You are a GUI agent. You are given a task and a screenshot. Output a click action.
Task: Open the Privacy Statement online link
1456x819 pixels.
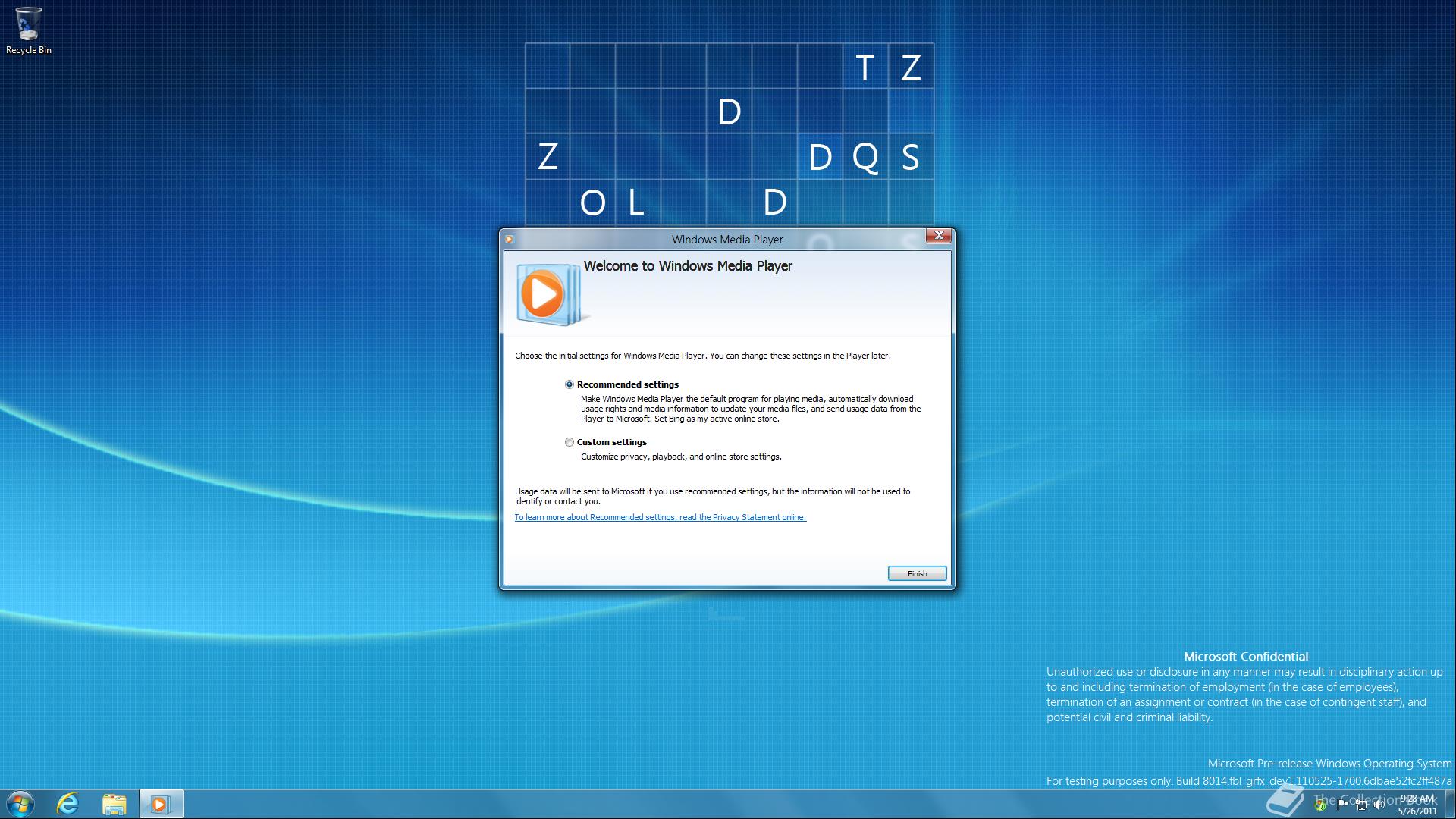coord(661,517)
